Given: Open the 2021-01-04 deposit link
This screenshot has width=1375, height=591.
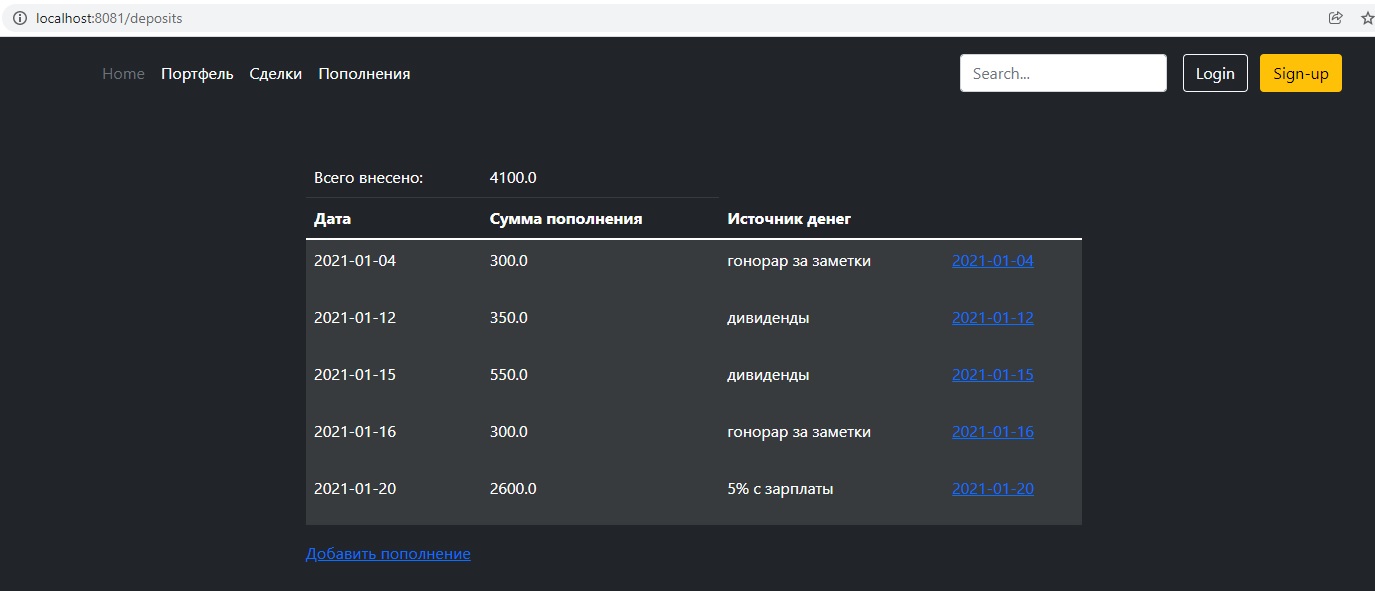Looking at the screenshot, I should pos(992,260).
